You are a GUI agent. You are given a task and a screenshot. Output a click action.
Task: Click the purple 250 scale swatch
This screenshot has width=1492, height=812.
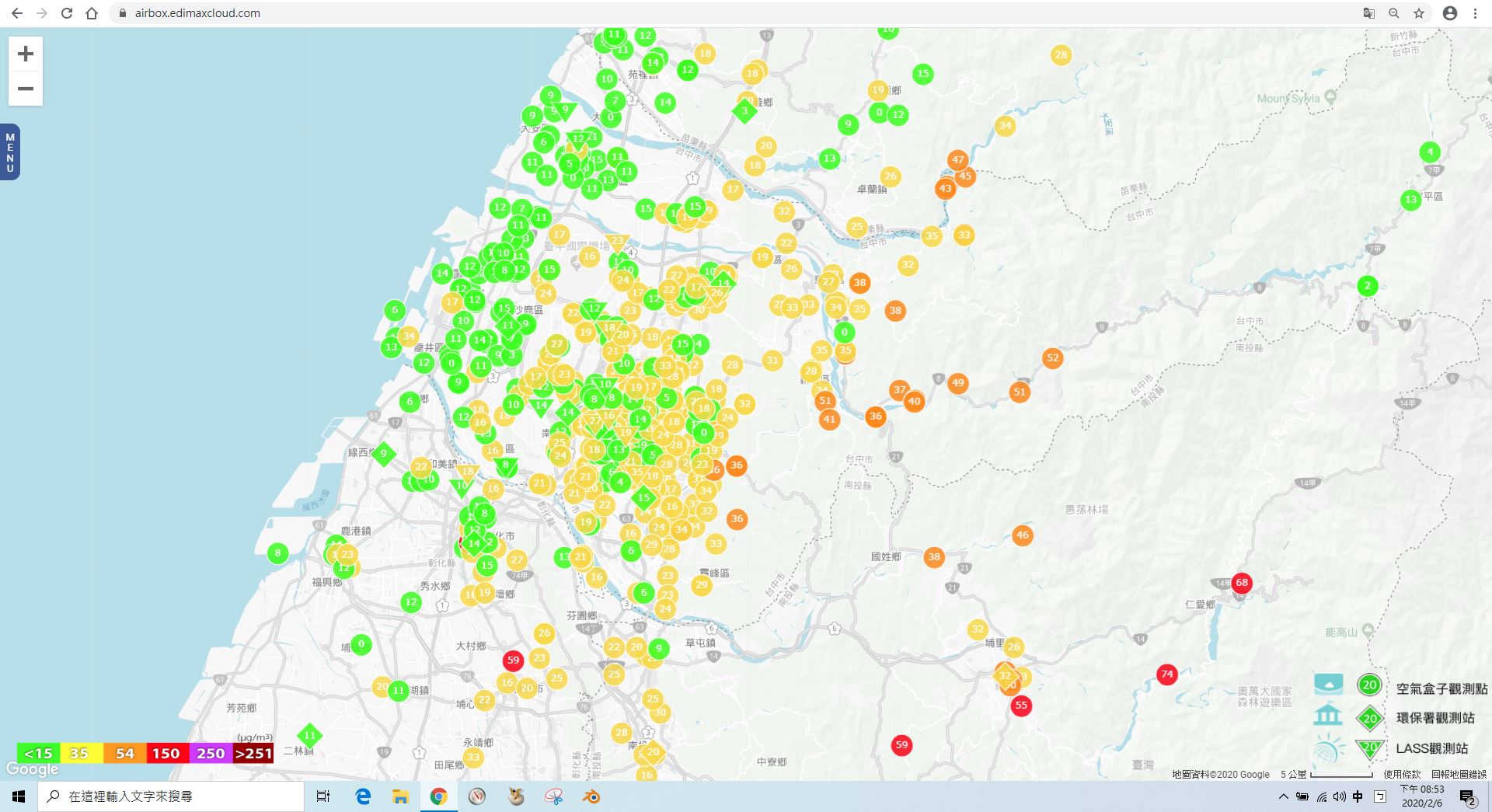210,753
